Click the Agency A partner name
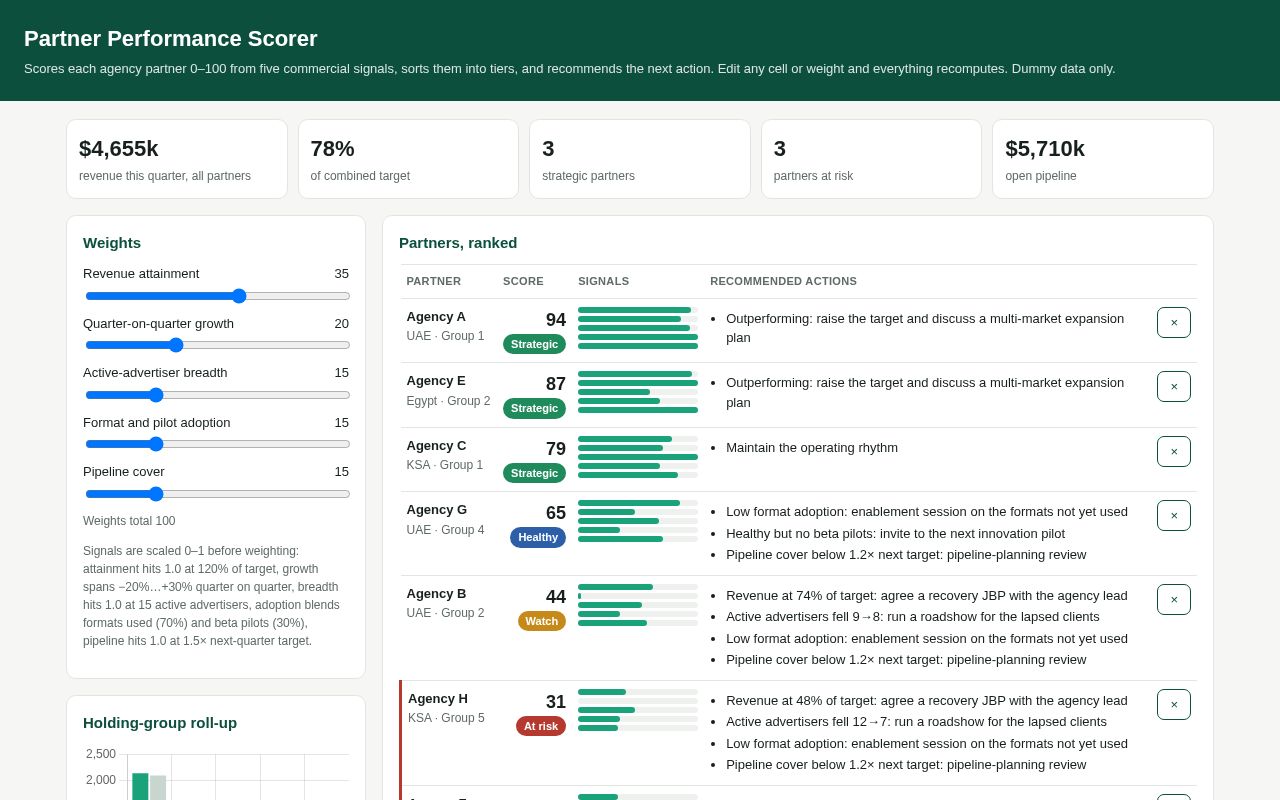Image resolution: width=1280 pixels, height=800 pixels. point(436,317)
